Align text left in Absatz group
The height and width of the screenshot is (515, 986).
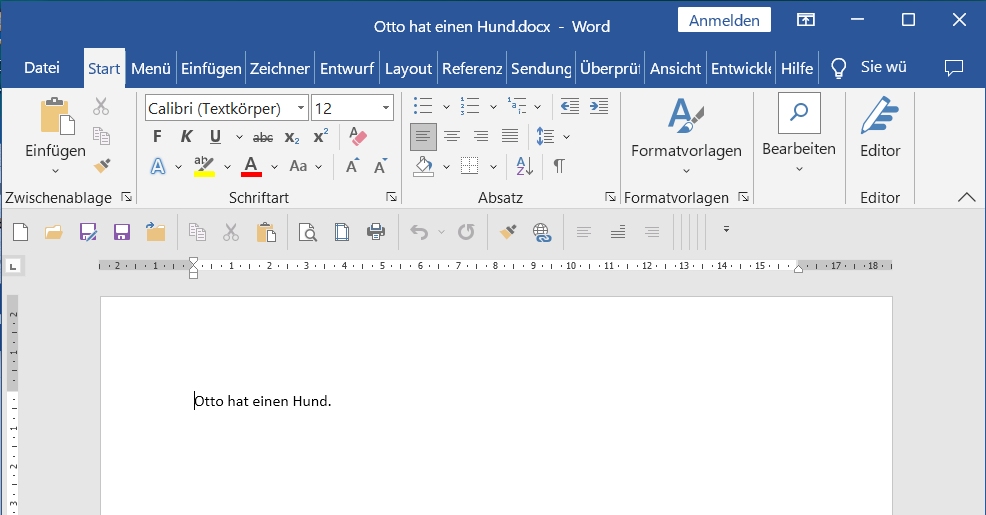pyautogui.click(x=423, y=136)
